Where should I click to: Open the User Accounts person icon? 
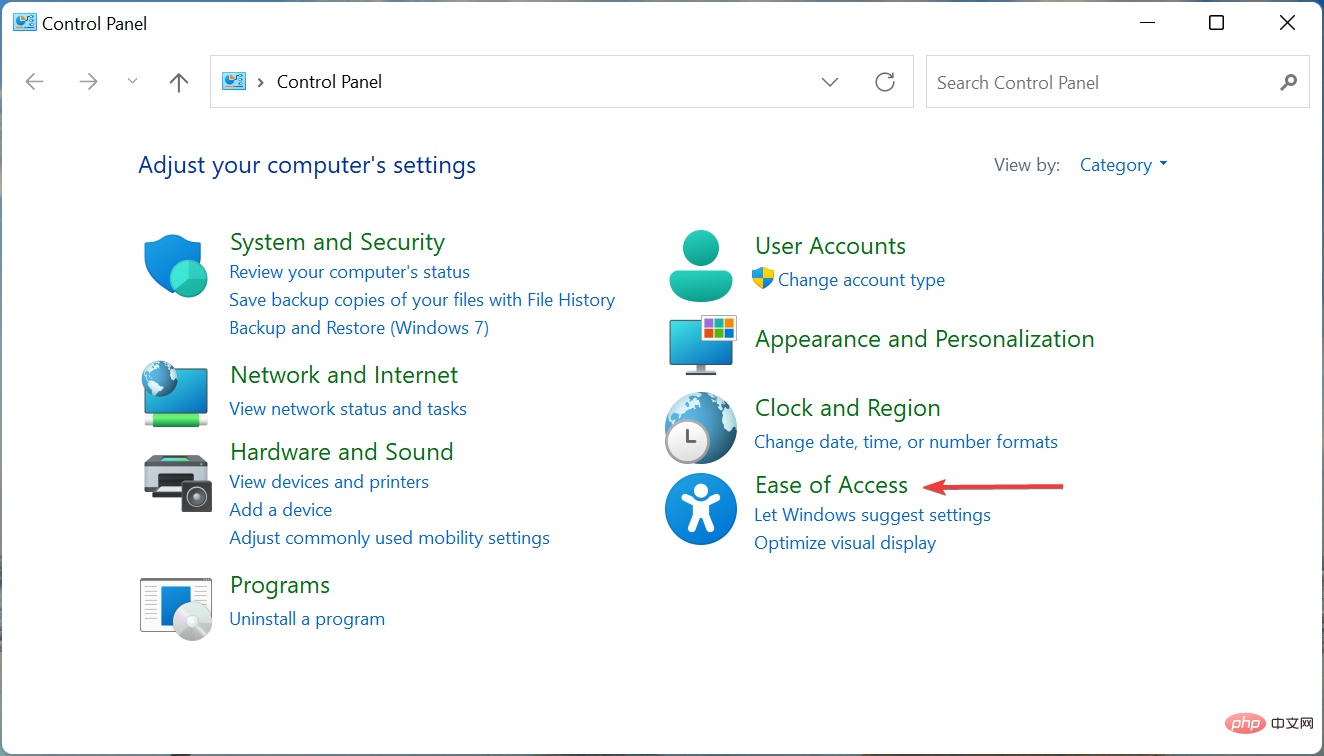[701, 265]
